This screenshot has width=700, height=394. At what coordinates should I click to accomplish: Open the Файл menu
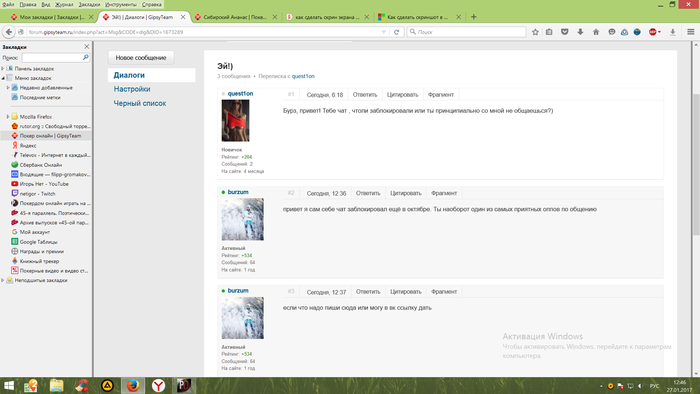pos(8,4)
